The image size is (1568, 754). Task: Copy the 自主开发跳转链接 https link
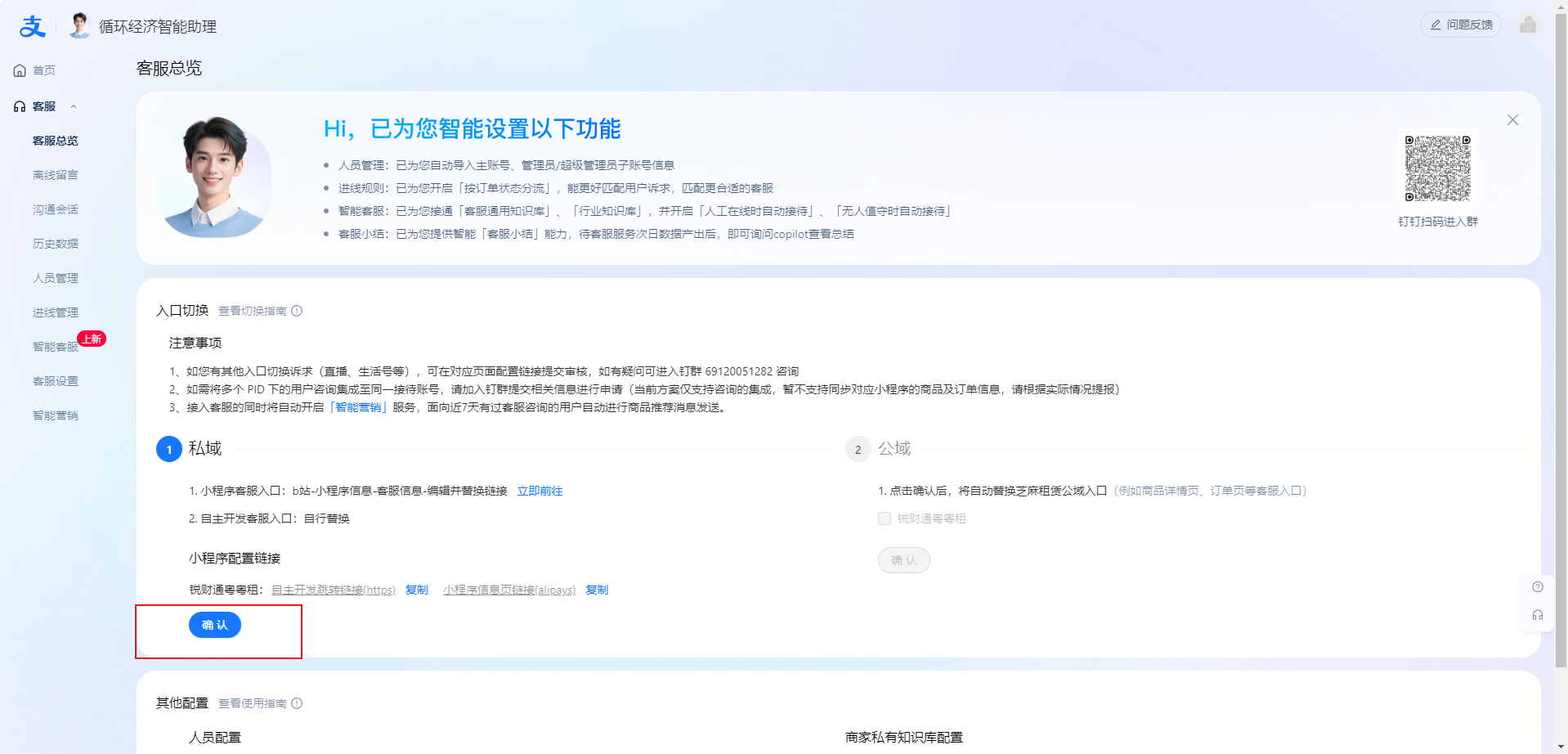(x=417, y=590)
